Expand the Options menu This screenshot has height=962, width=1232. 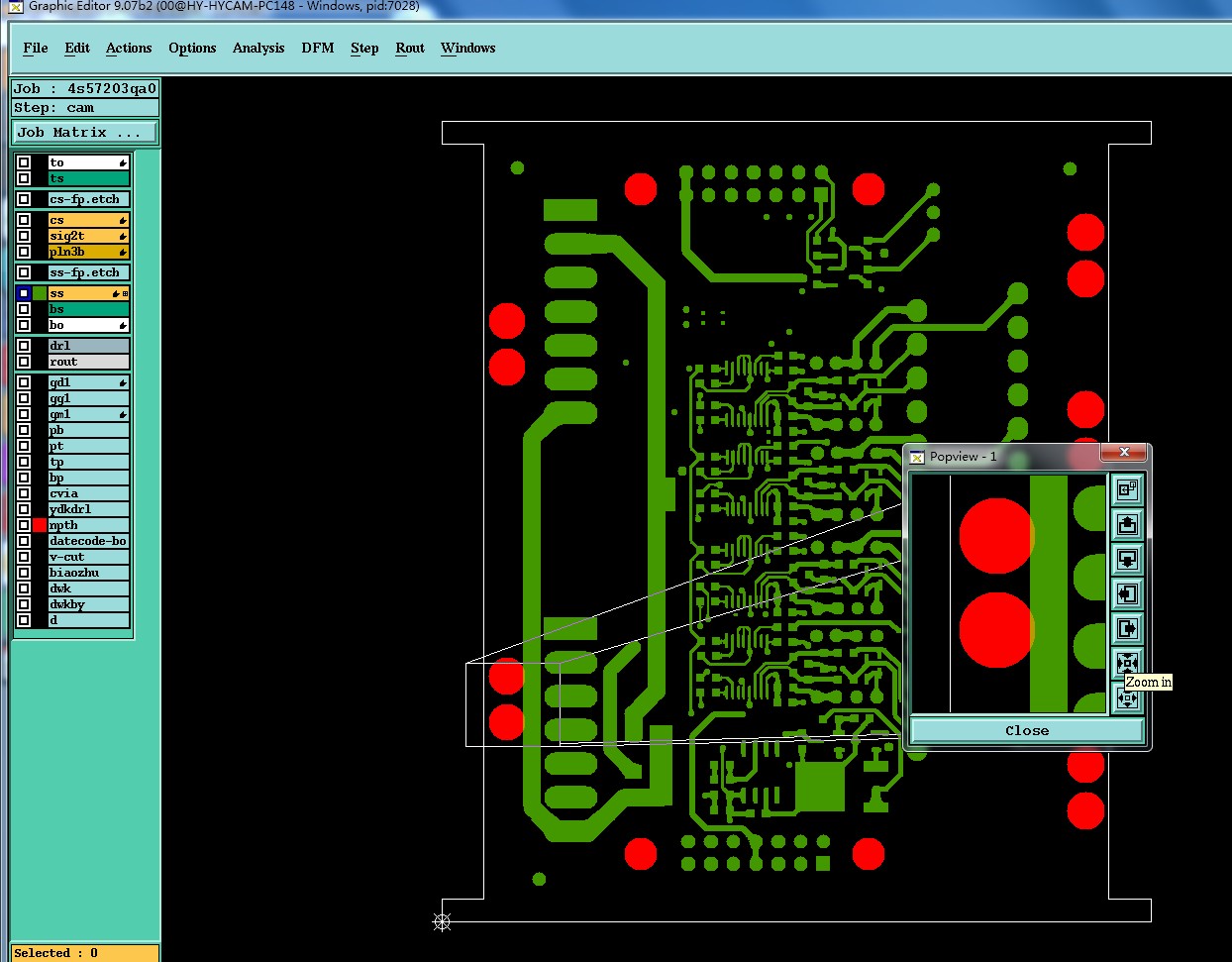pos(192,48)
